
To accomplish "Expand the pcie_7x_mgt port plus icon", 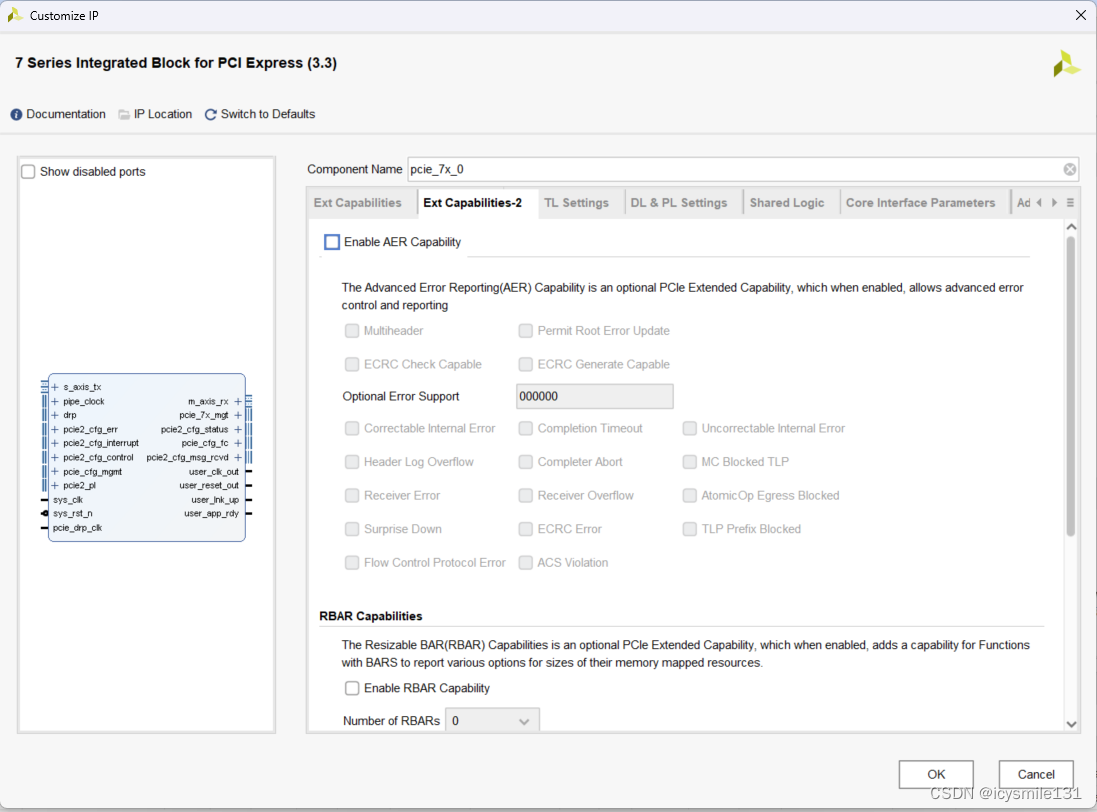I will pyautogui.click(x=238, y=415).
